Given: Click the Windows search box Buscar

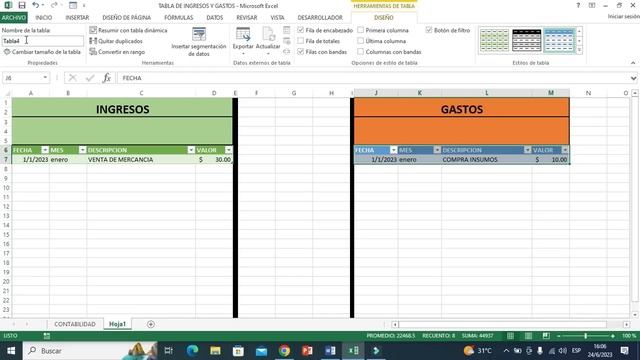Looking at the screenshot, I should point(90,351).
